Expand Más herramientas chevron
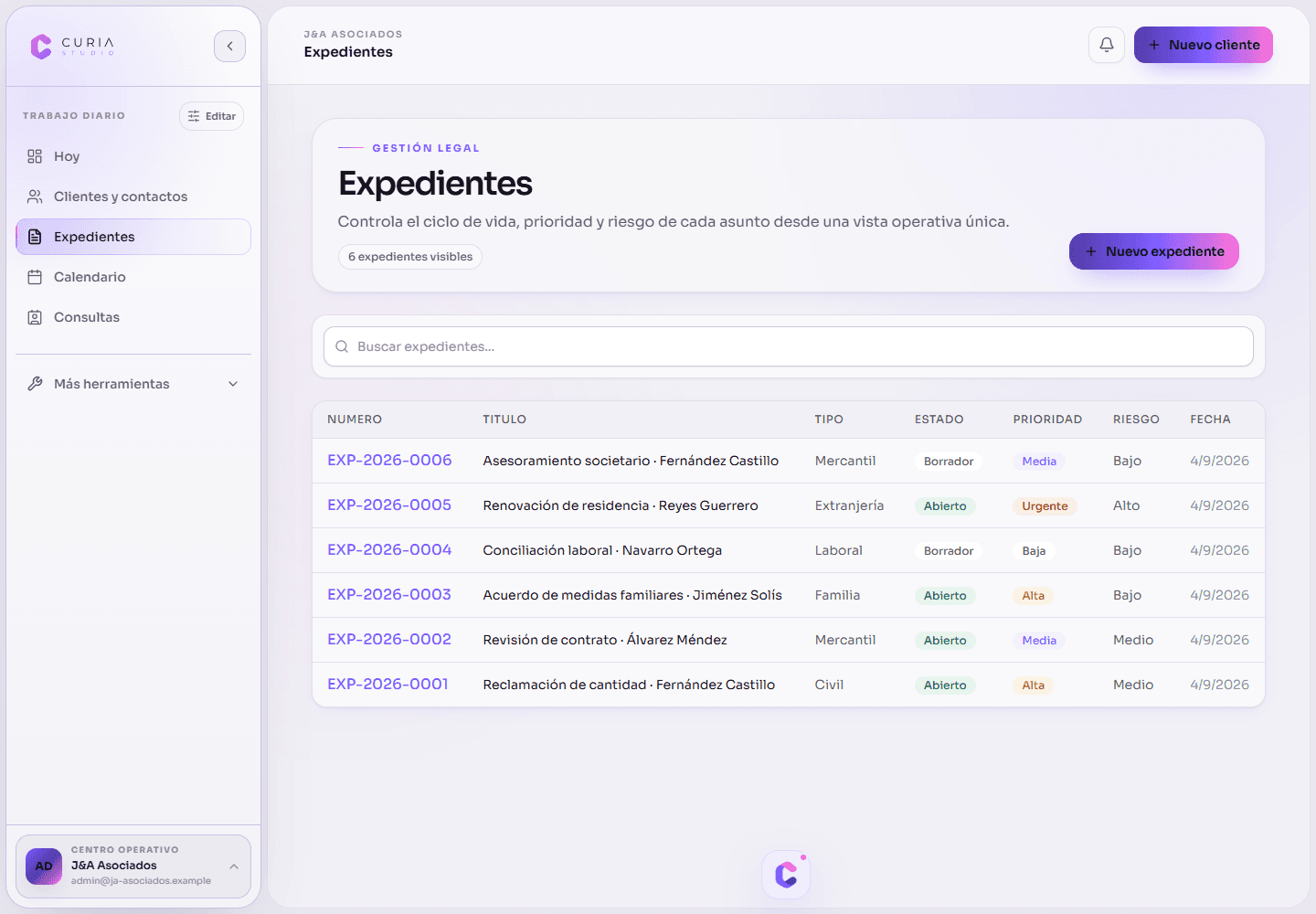Image resolution: width=1316 pixels, height=914 pixels. [233, 384]
